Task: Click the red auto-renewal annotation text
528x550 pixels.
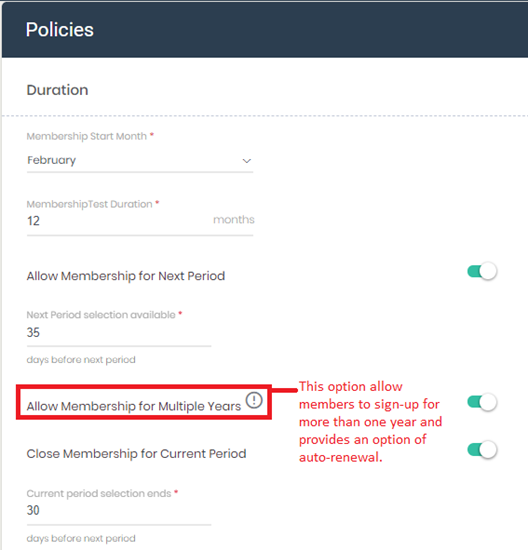Action: tap(370, 422)
